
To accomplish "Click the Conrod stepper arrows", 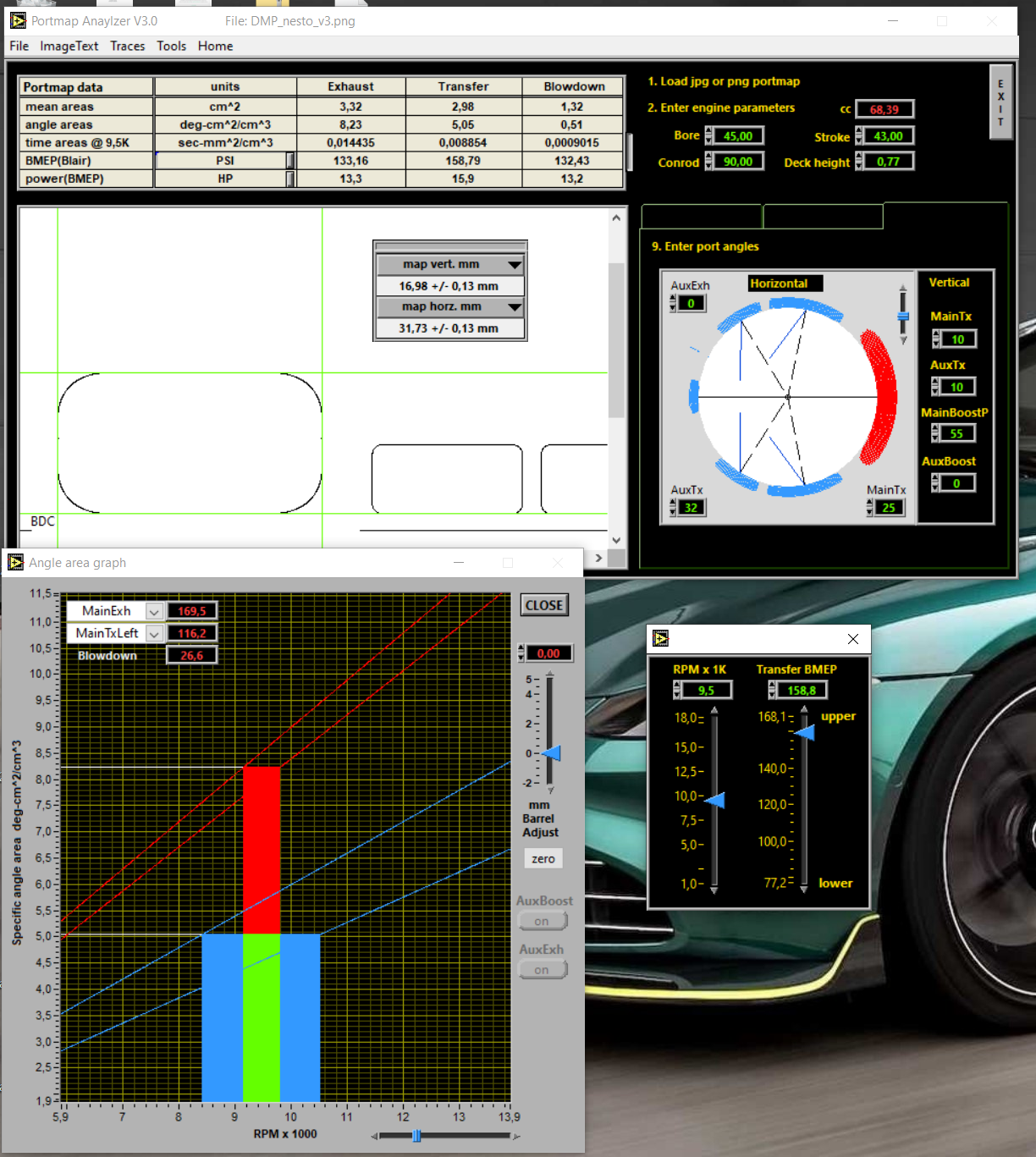I will tap(708, 162).
